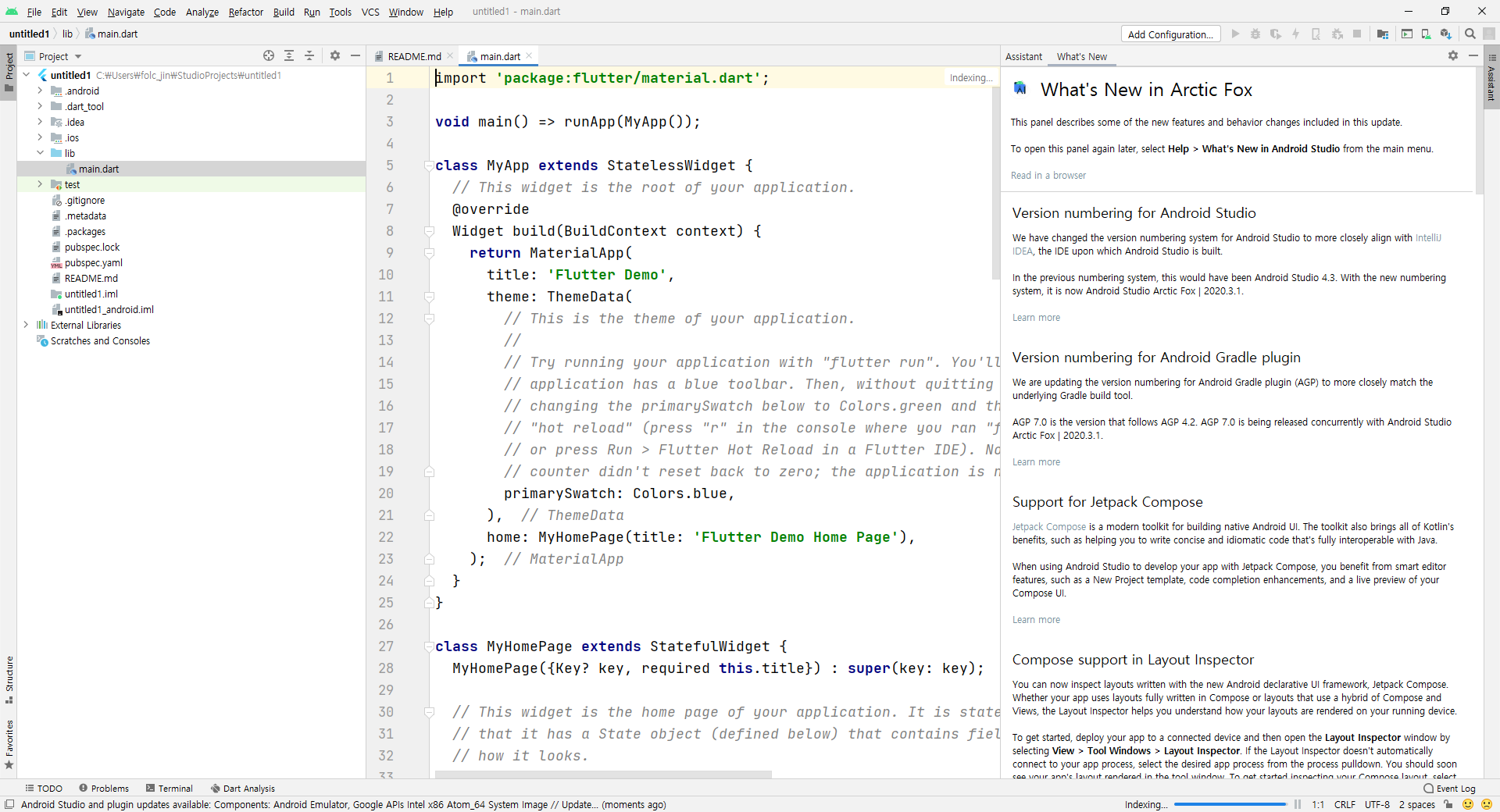Expand the .idea folder
This screenshot has width=1500, height=812.
point(40,122)
